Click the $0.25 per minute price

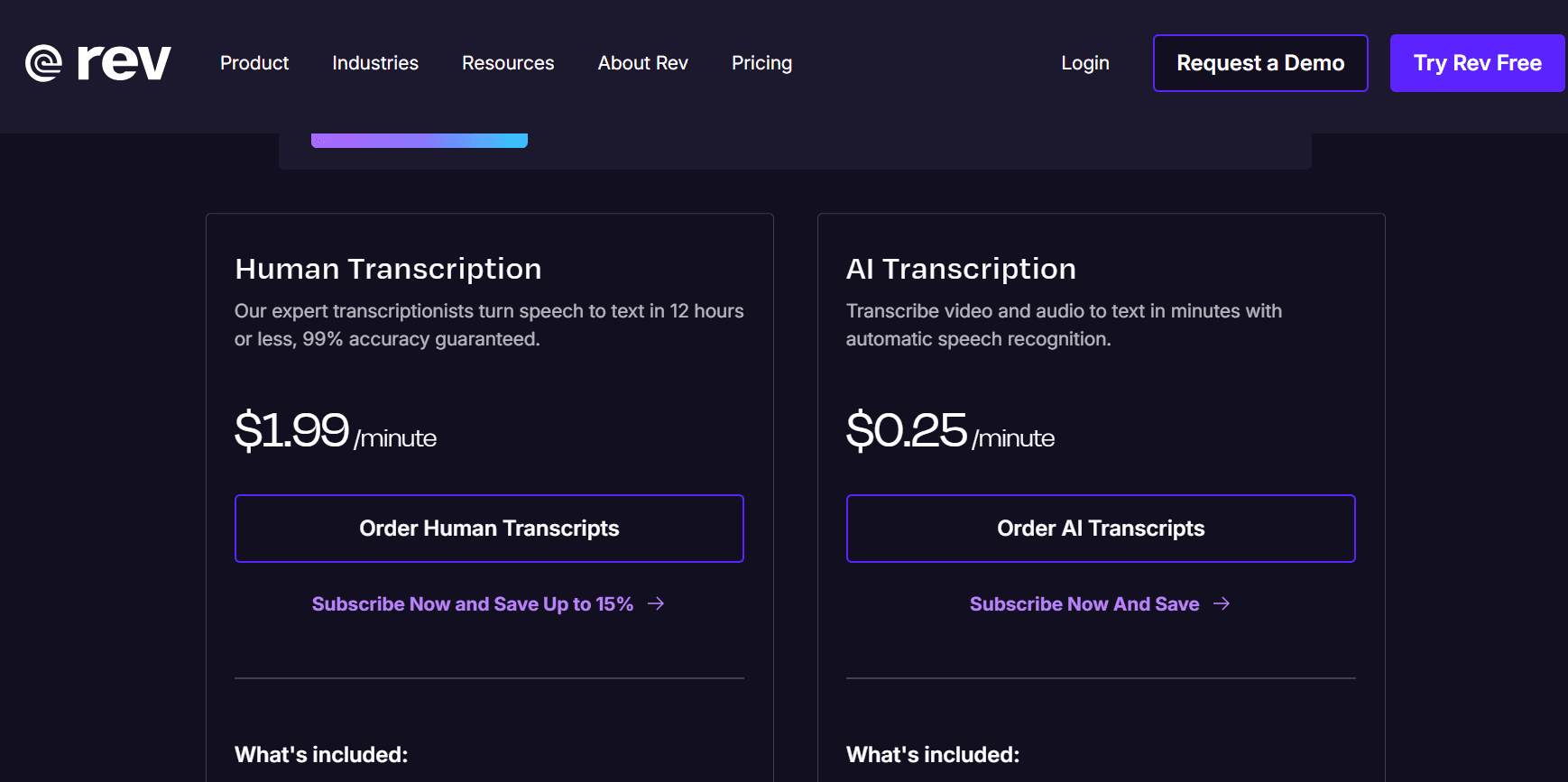click(950, 430)
